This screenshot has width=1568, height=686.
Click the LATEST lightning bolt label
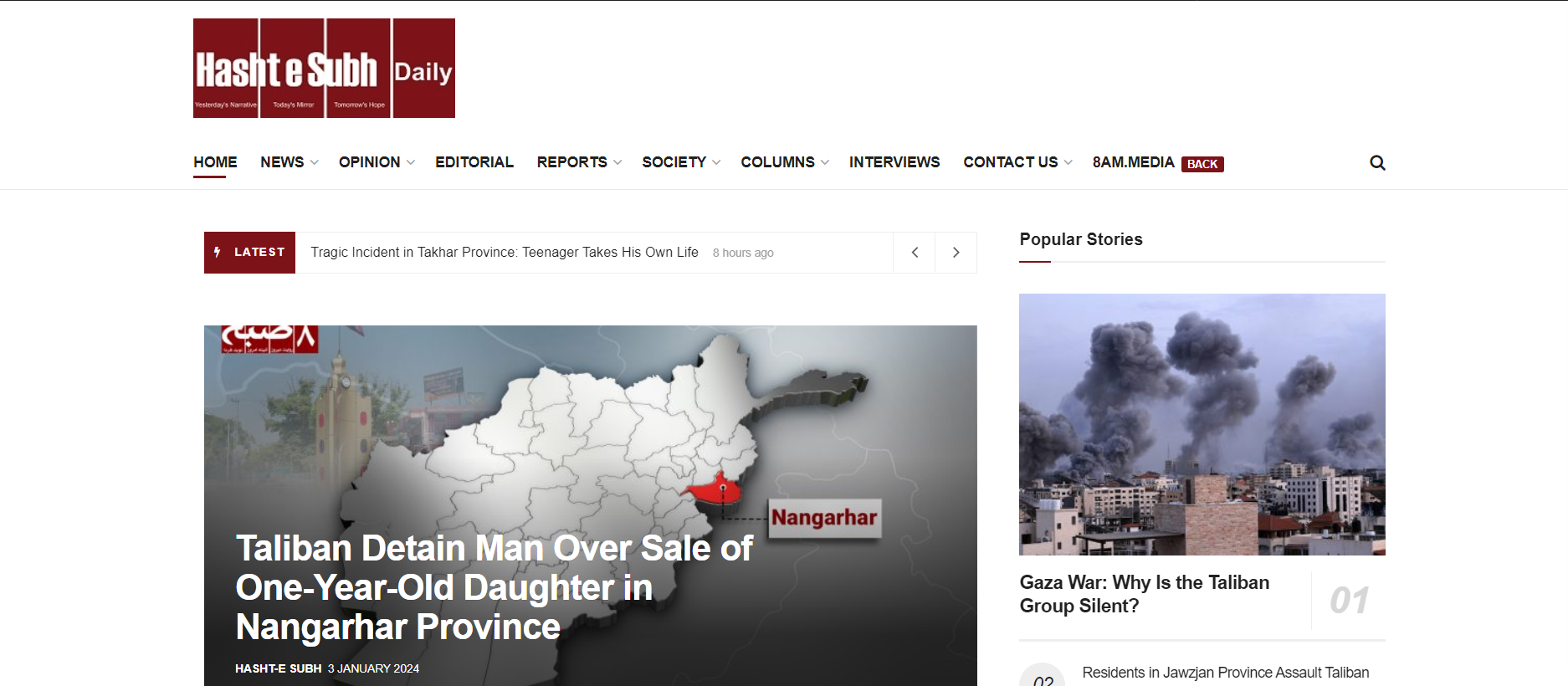(249, 253)
